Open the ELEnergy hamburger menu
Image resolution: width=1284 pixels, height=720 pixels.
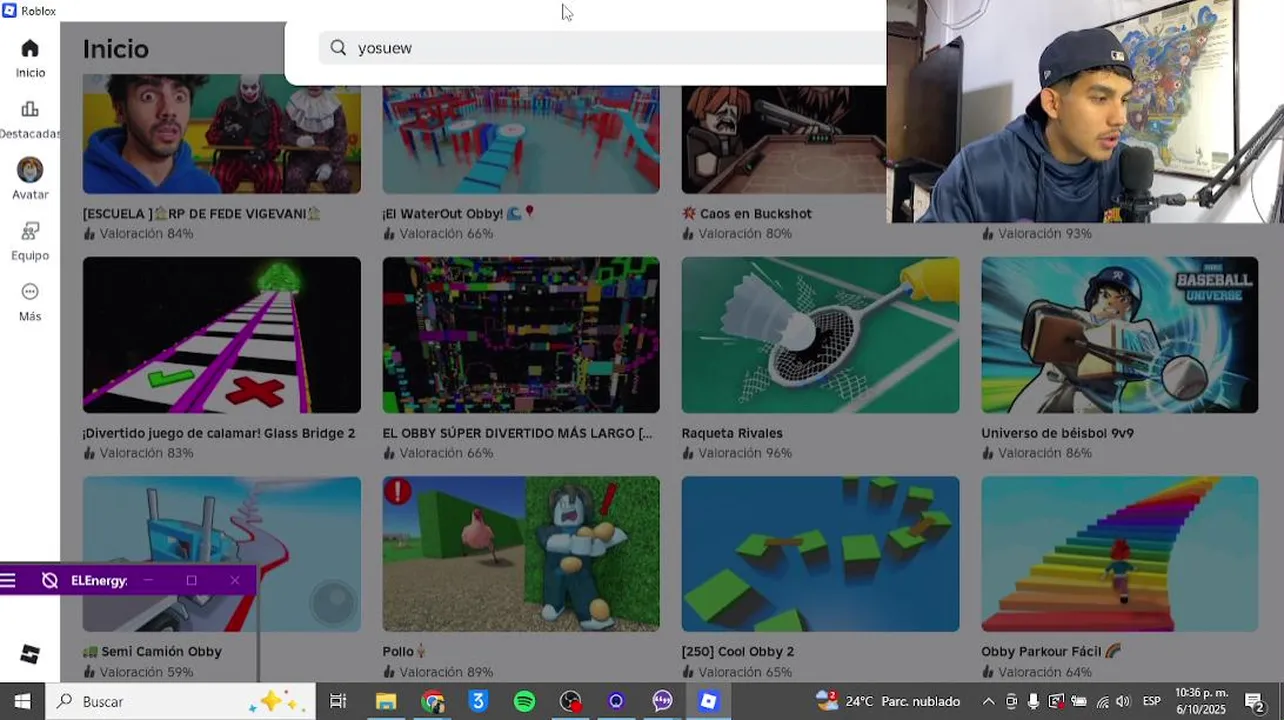tap(9, 580)
